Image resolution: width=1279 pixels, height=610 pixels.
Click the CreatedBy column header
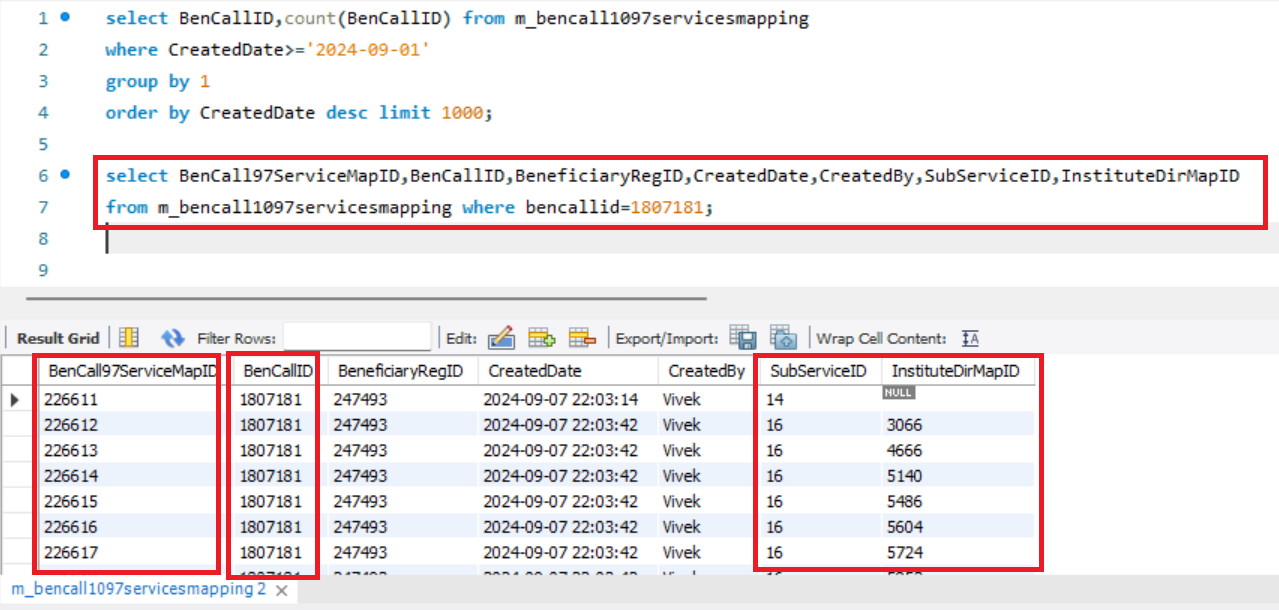(x=706, y=371)
